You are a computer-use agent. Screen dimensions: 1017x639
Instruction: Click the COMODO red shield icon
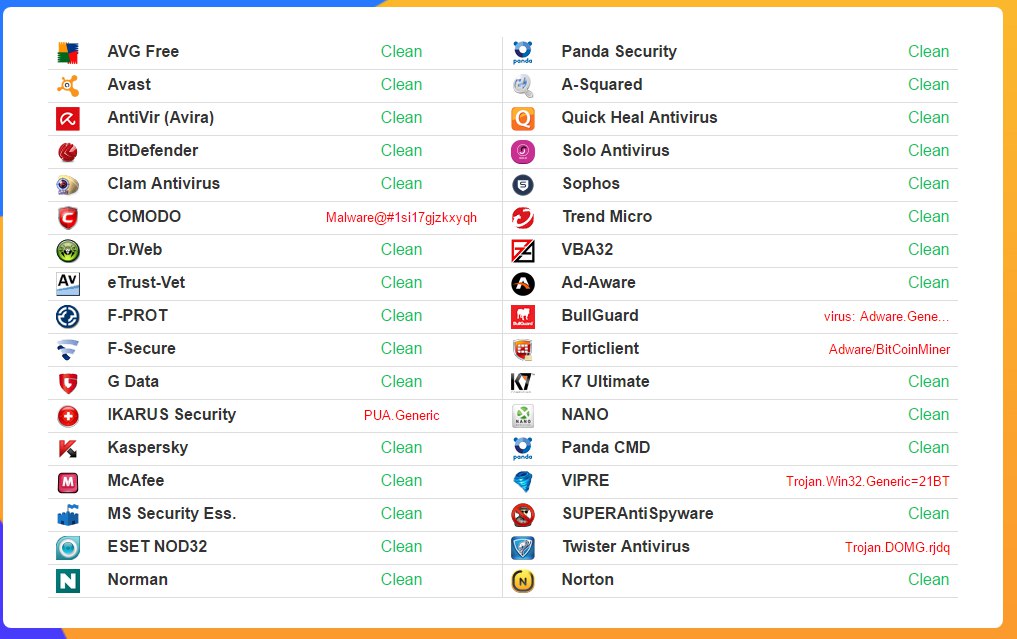[x=68, y=217]
